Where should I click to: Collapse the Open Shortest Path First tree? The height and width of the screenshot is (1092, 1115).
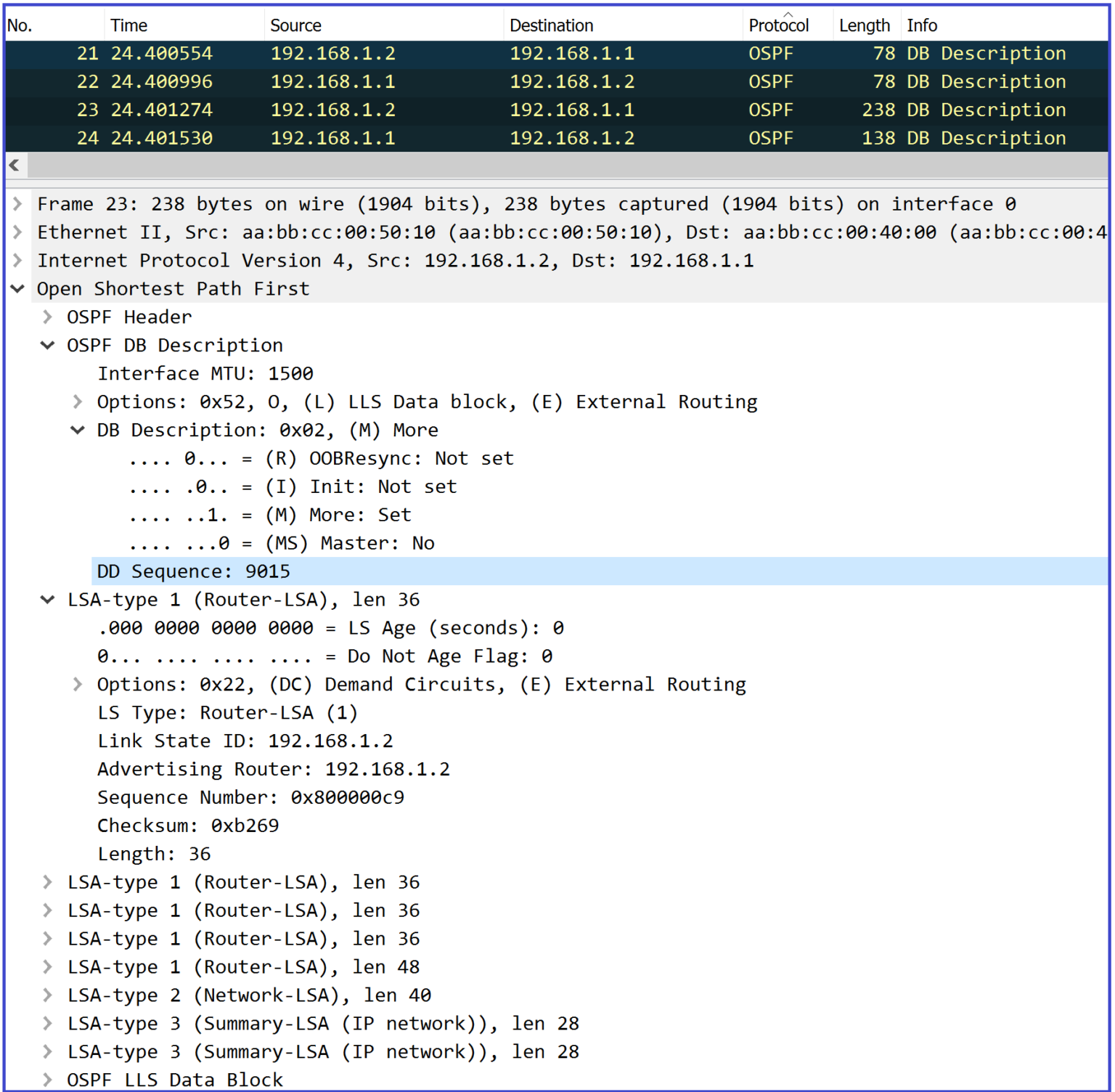coord(17,289)
